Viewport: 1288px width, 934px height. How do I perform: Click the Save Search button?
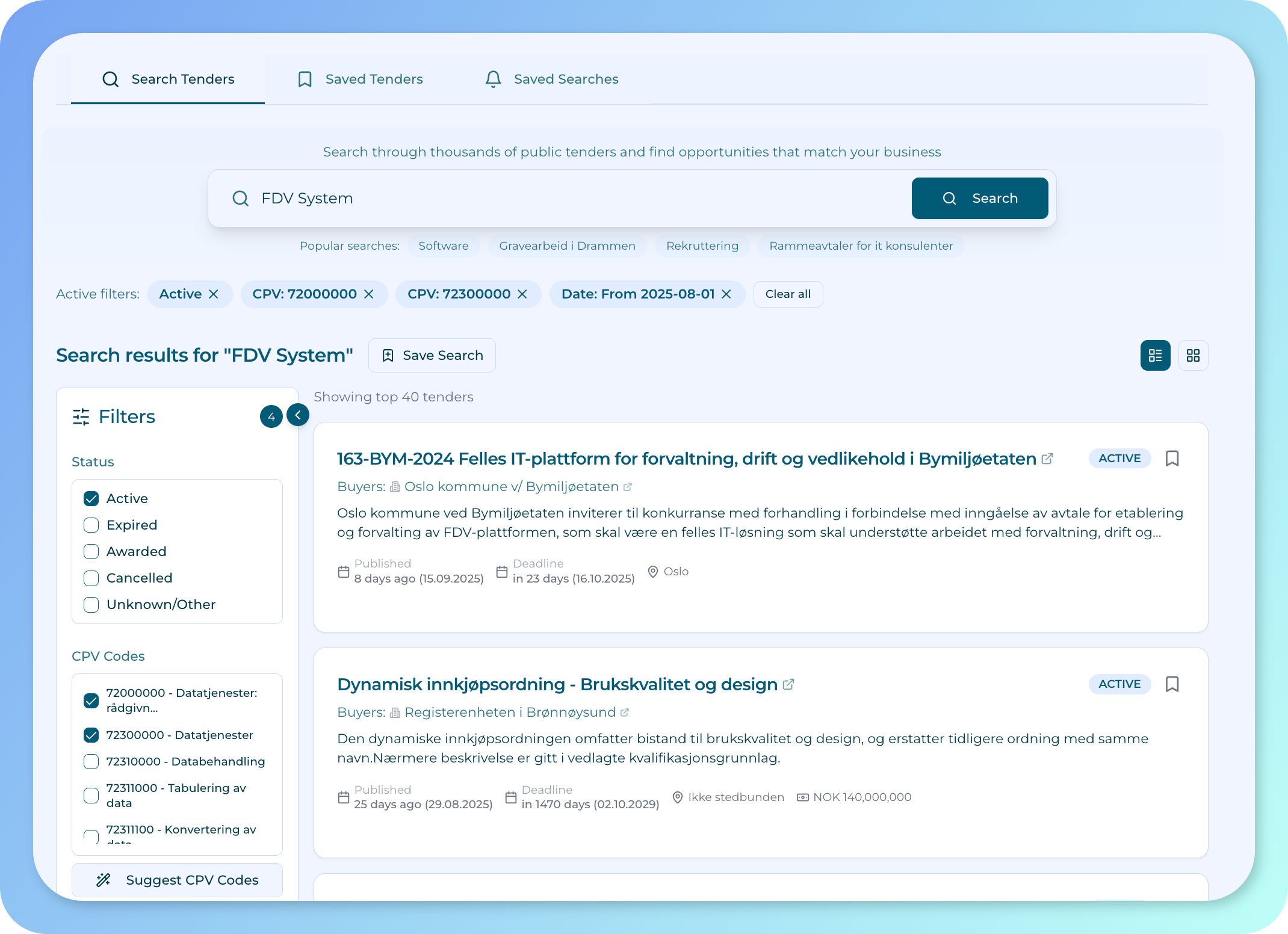click(432, 356)
